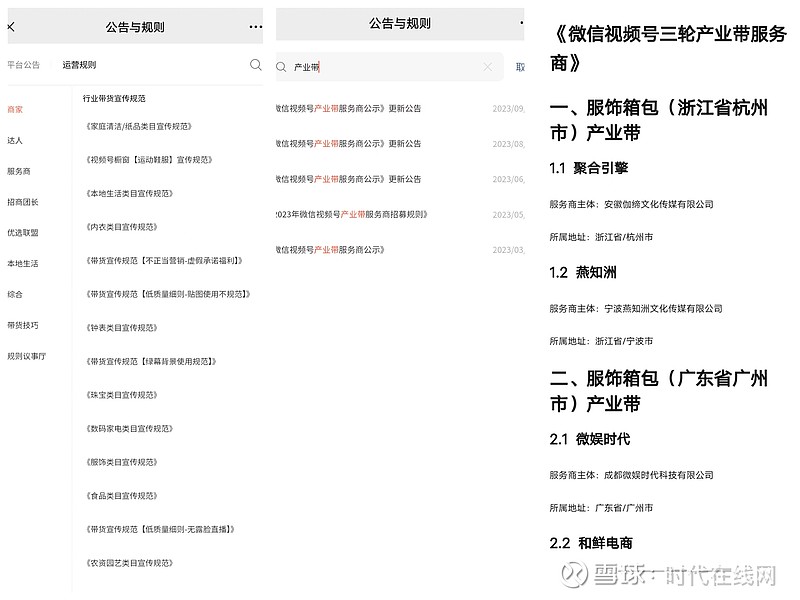Click the magnifier icon inside search box

point(282,67)
